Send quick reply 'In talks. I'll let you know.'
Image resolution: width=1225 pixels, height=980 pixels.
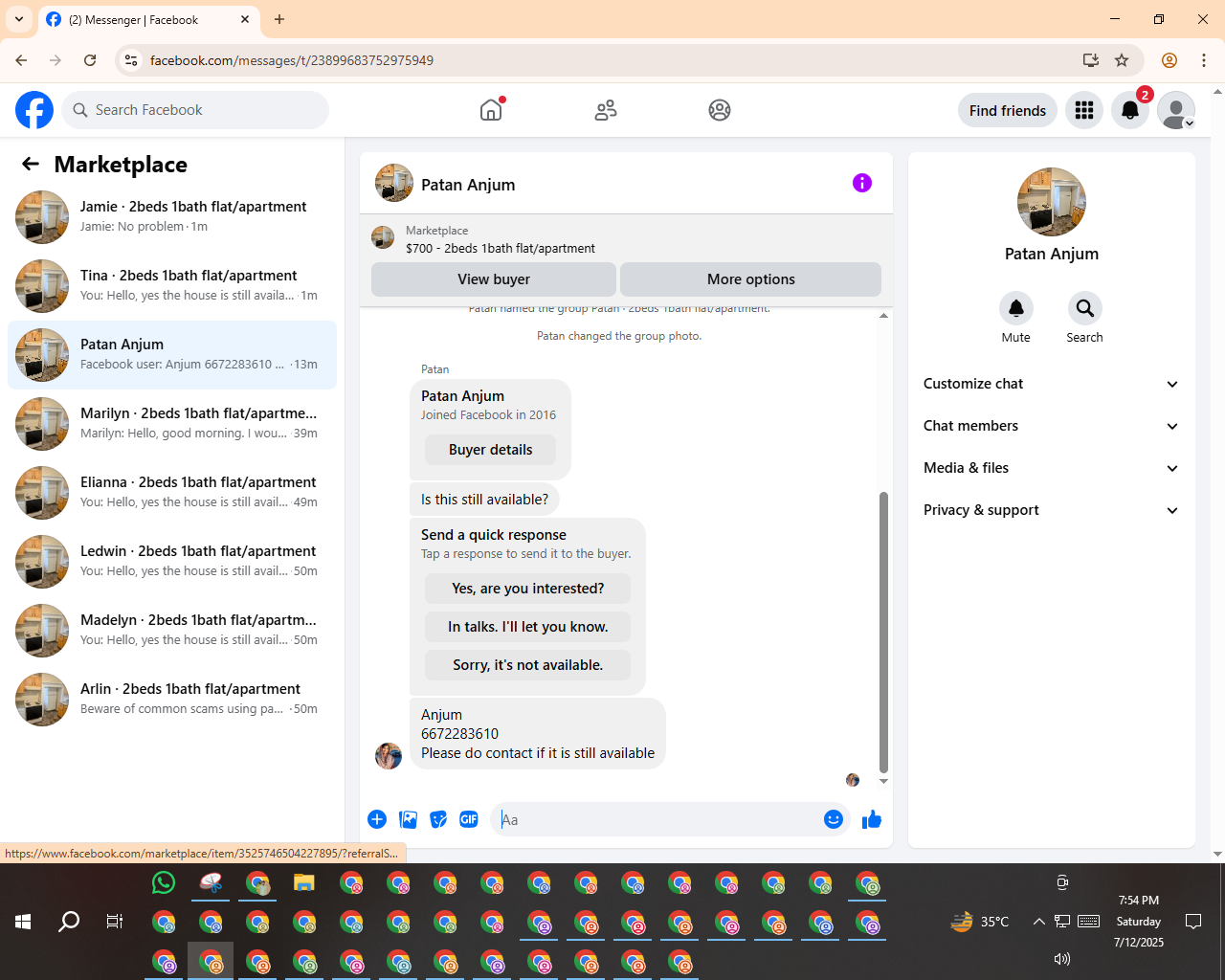(x=528, y=627)
